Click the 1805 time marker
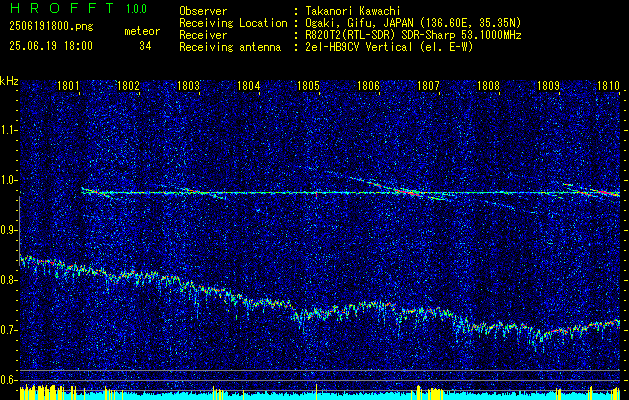 pos(308,85)
